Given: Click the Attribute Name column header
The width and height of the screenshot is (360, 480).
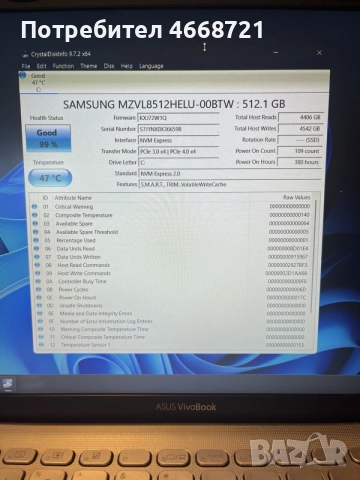Looking at the screenshot, I should (x=73, y=198).
